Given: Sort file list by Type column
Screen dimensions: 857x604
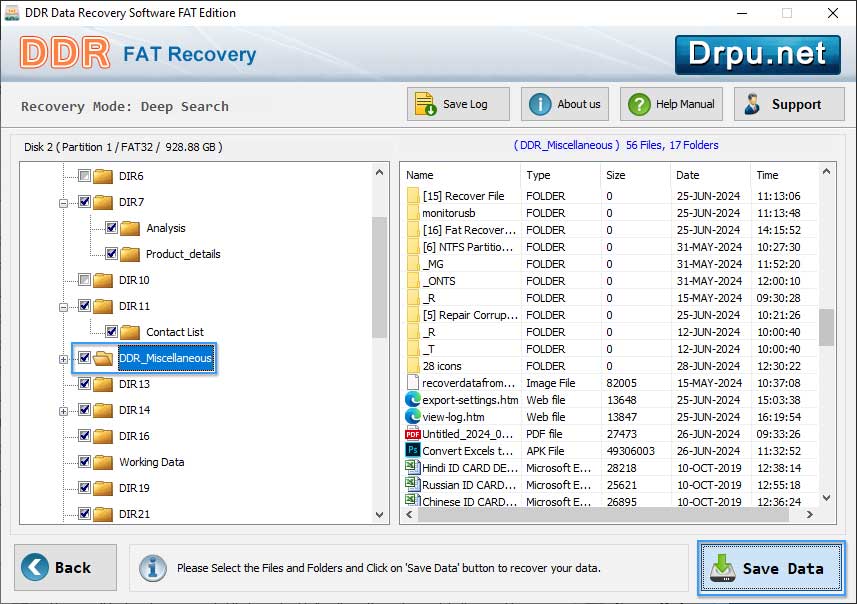Looking at the screenshot, I should click(x=560, y=175).
